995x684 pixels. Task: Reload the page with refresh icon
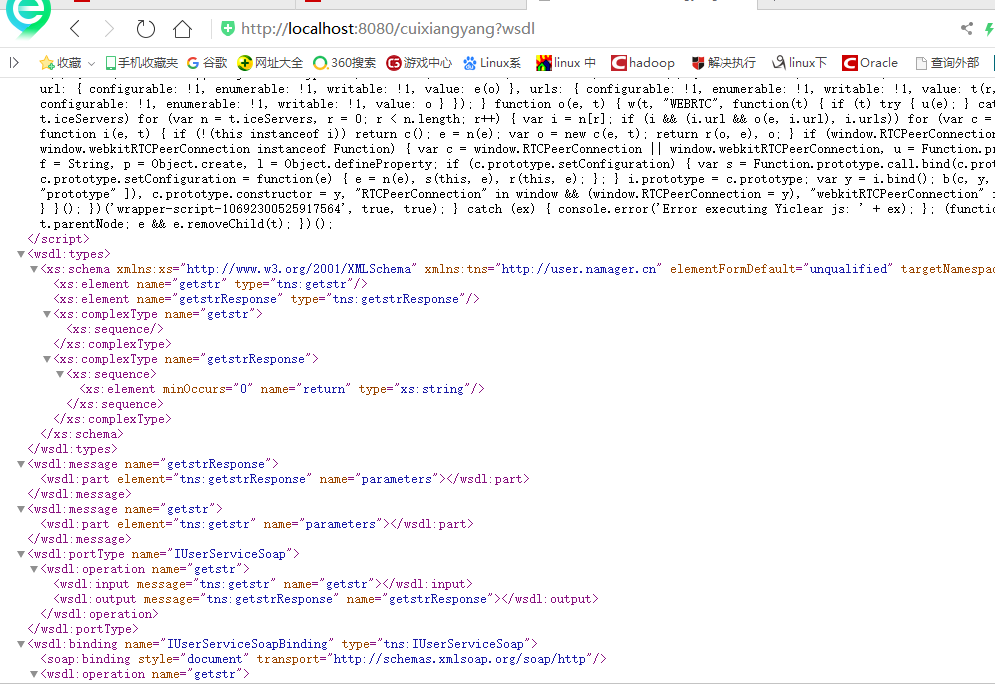tap(145, 29)
